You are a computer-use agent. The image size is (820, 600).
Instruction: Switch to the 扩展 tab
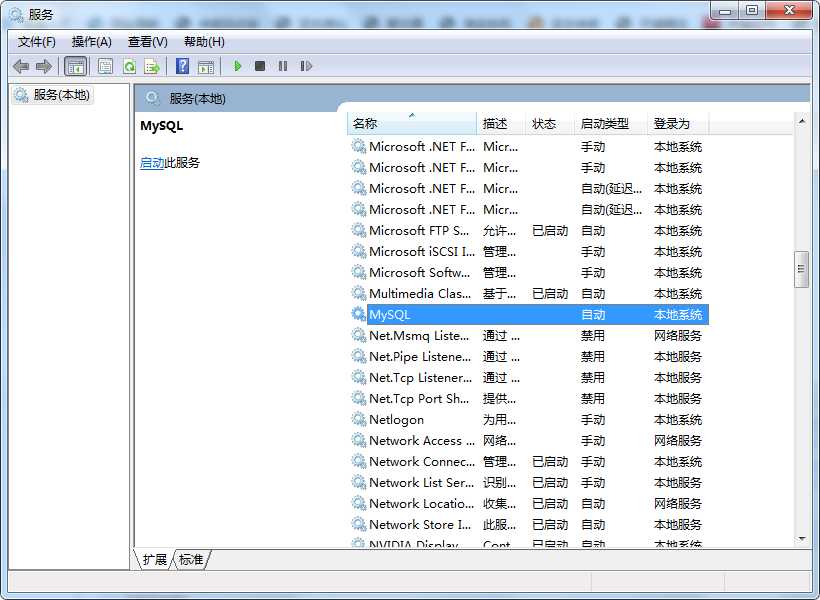click(154, 560)
